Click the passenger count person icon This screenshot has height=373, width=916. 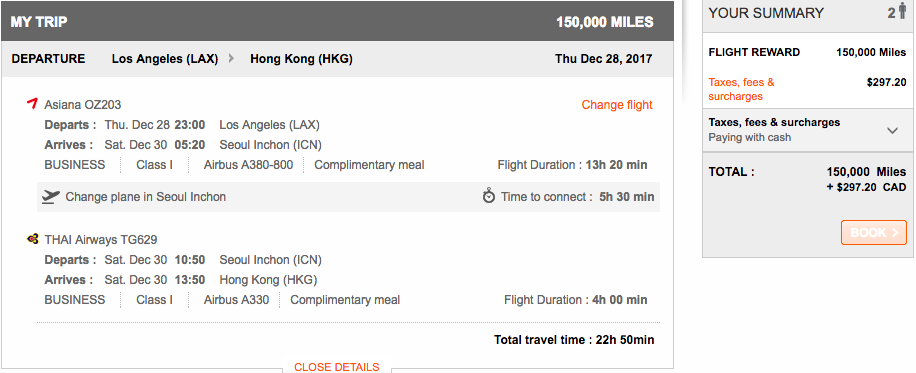[x=903, y=12]
